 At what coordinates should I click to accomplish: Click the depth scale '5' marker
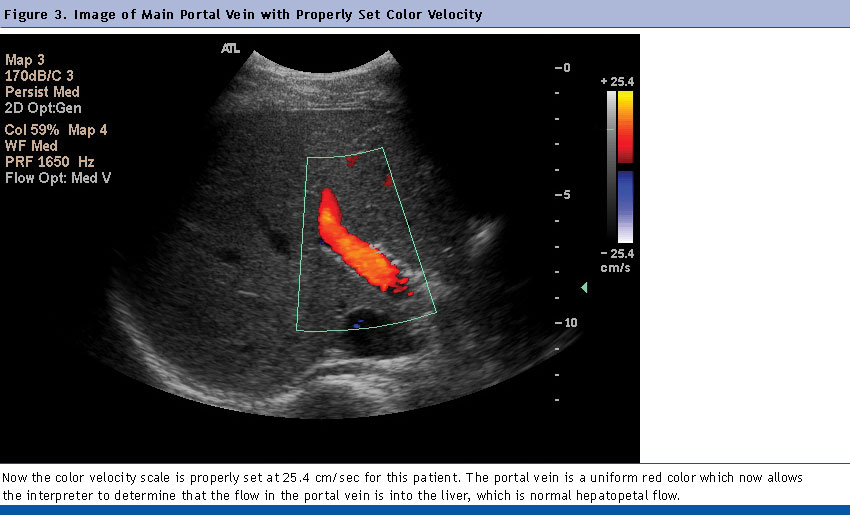[563, 195]
